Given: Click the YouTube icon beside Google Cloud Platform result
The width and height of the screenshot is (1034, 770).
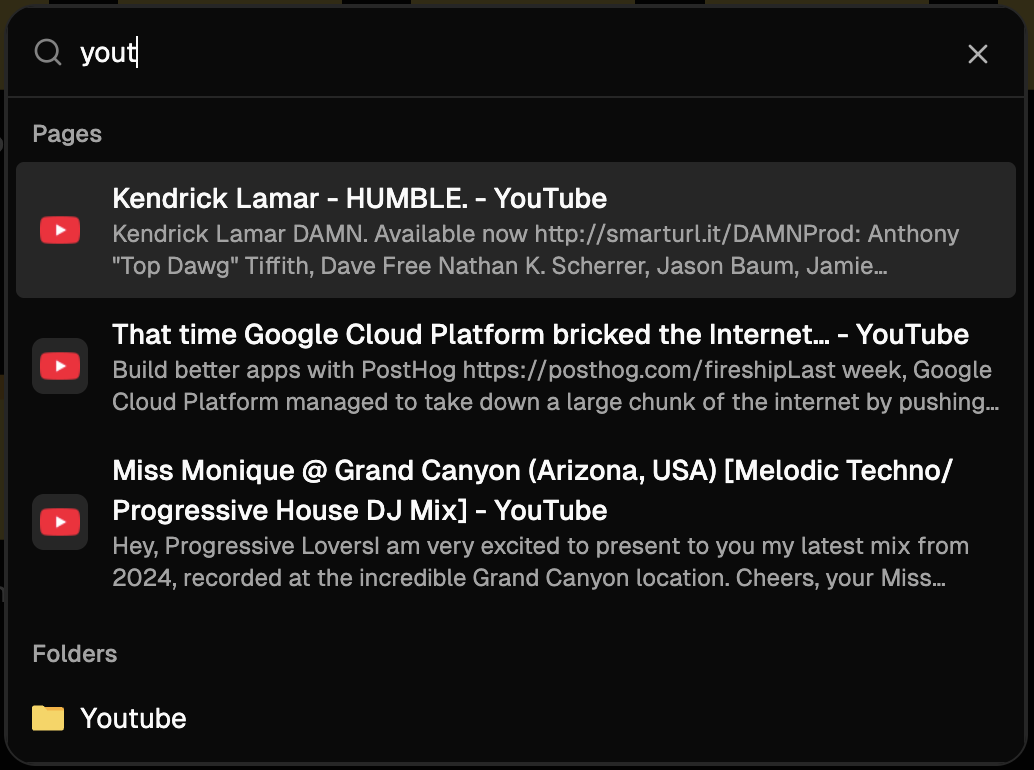Looking at the screenshot, I should (x=60, y=366).
